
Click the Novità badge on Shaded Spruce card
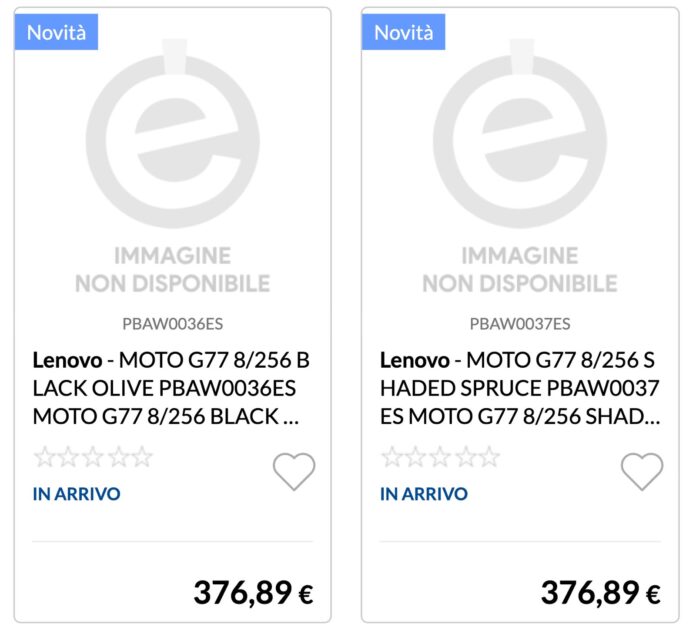[404, 32]
